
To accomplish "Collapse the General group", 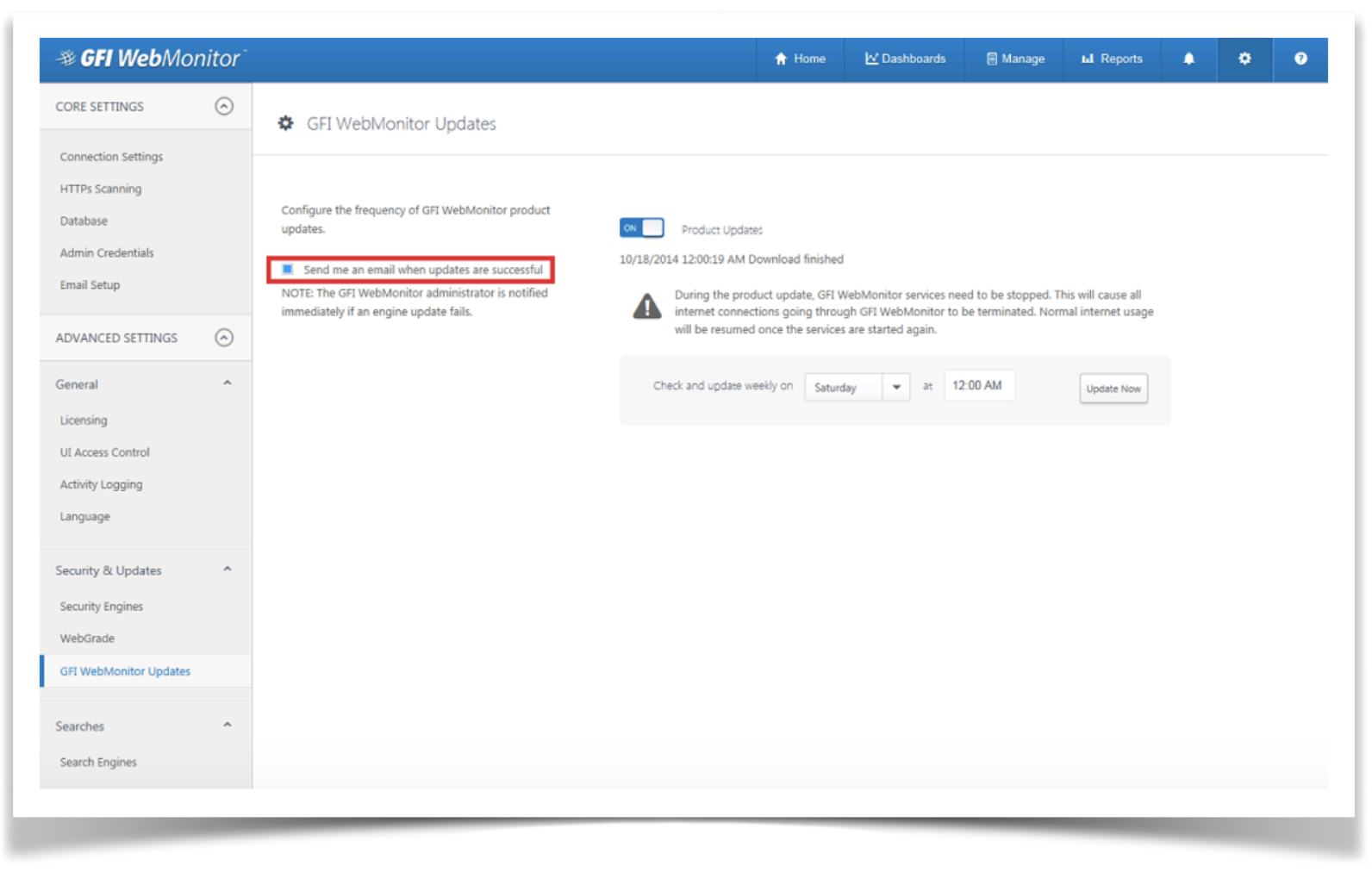I will click(x=228, y=383).
